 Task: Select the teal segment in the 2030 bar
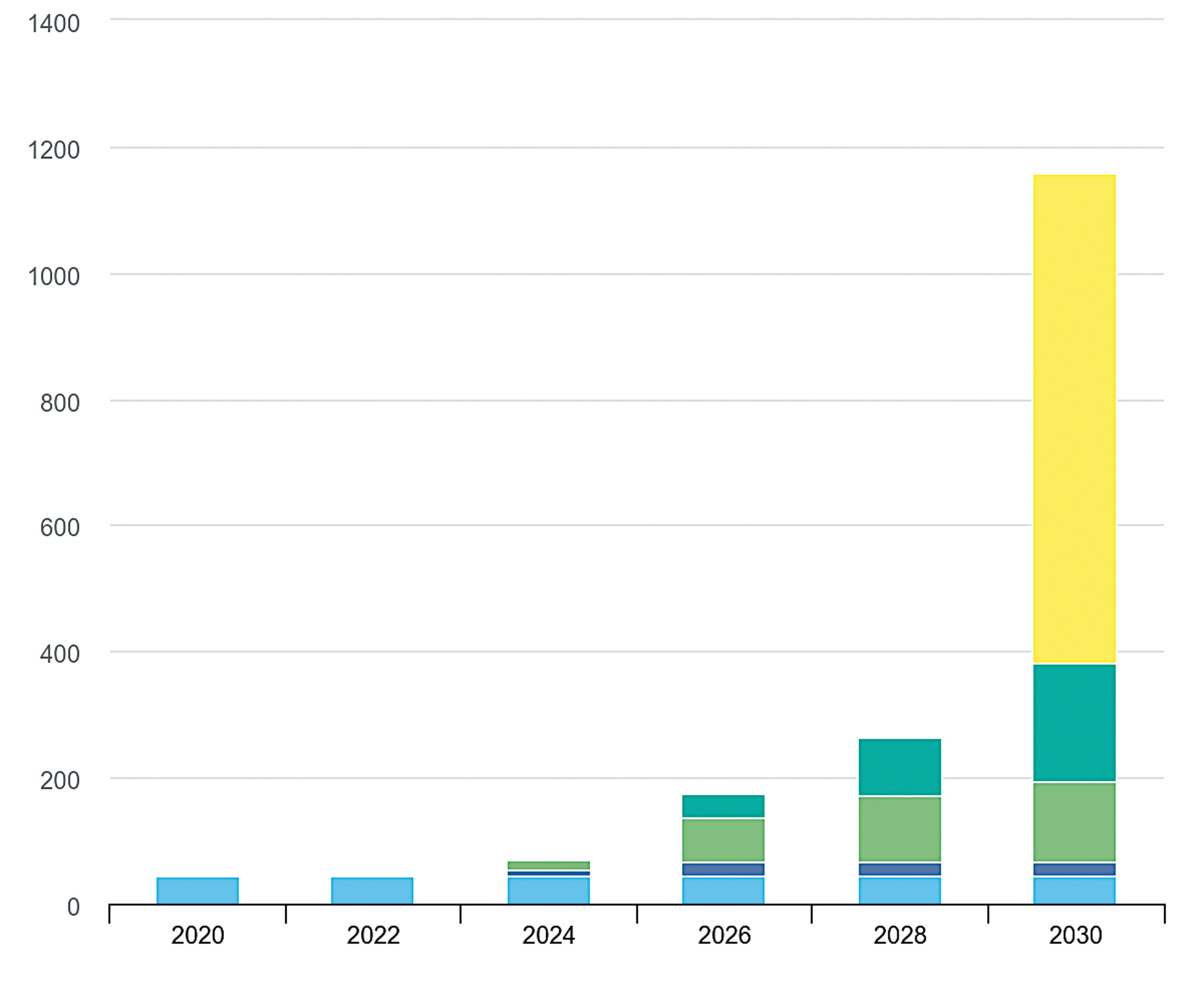tap(1074, 722)
